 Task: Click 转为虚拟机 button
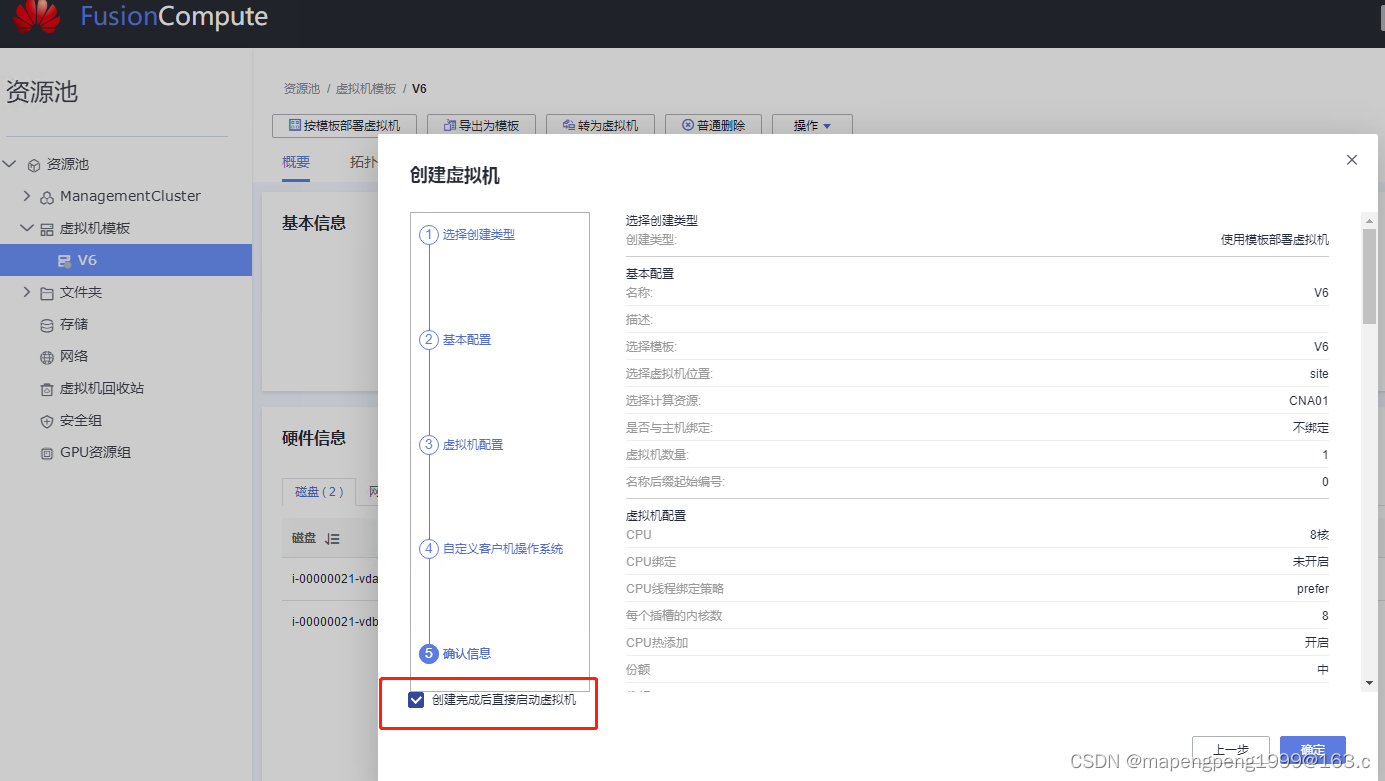coord(600,125)
